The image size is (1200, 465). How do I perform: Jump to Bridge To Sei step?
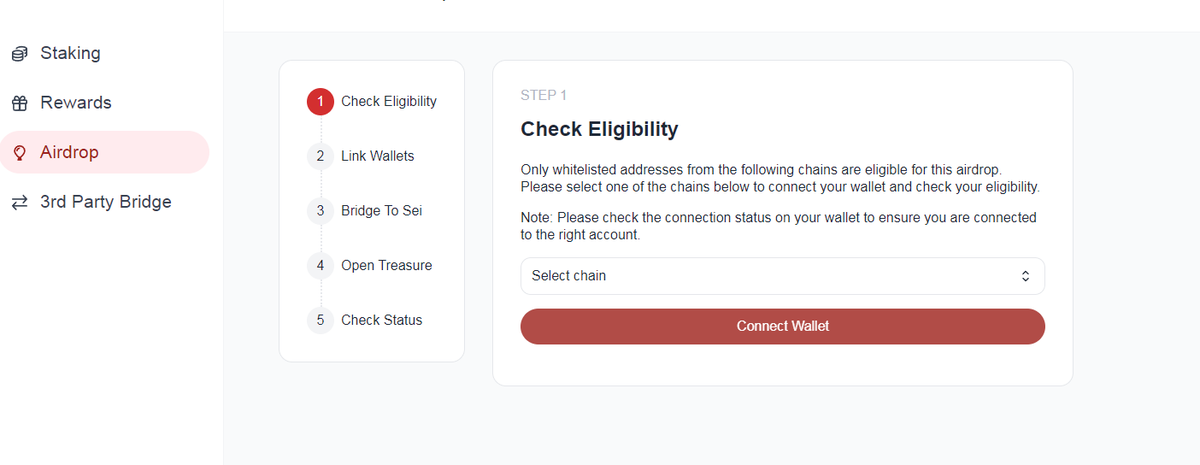tap(375, 211)
